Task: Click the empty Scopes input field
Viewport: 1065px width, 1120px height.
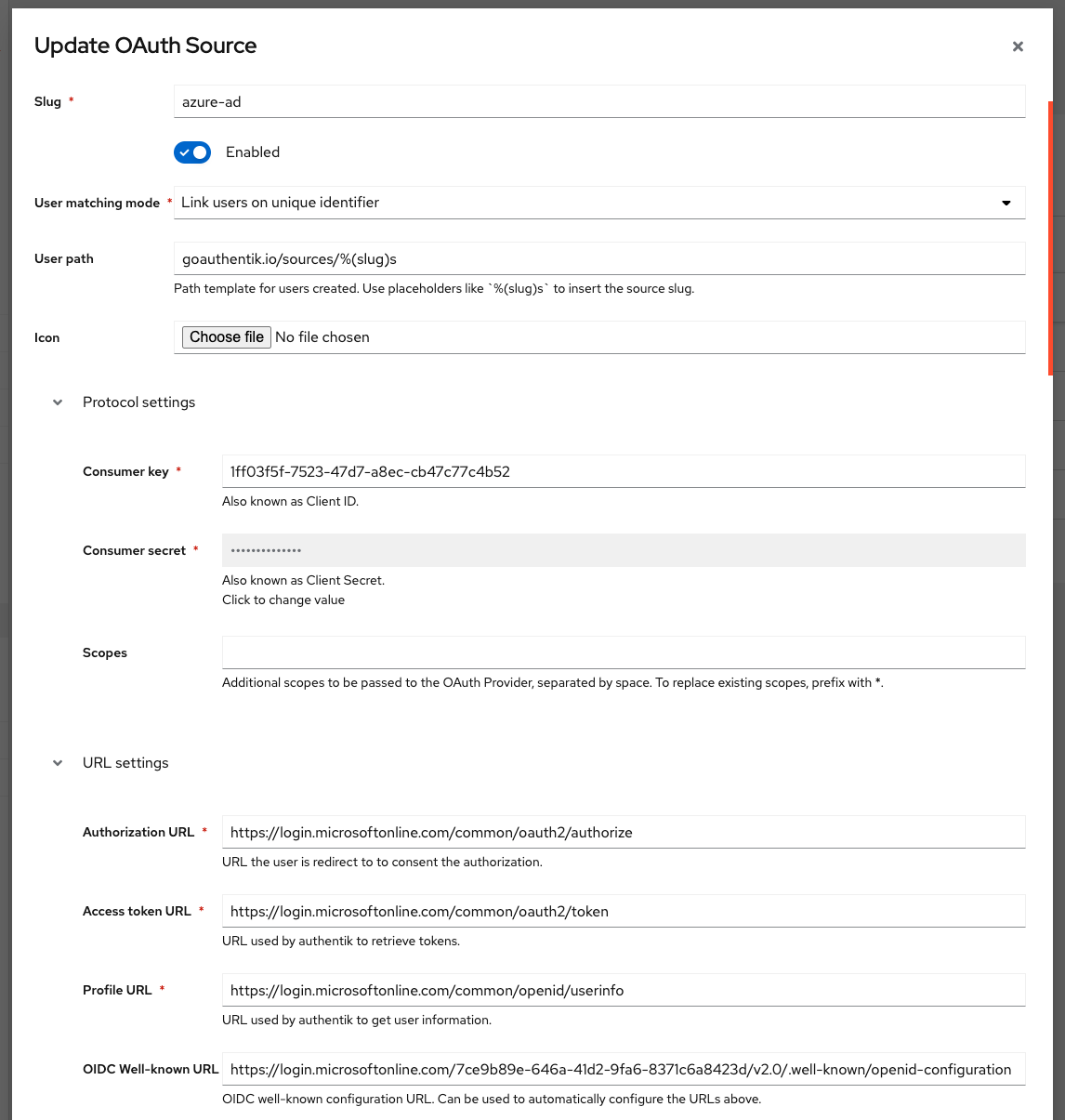Action: pos(623,652)
